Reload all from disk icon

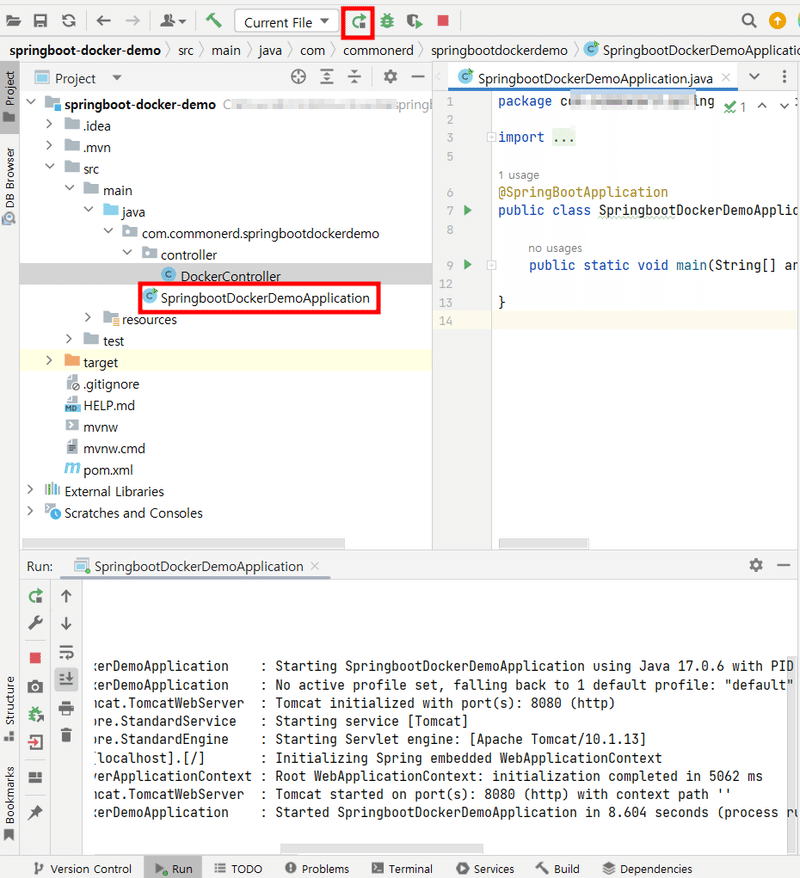click(x=69, y=21)
